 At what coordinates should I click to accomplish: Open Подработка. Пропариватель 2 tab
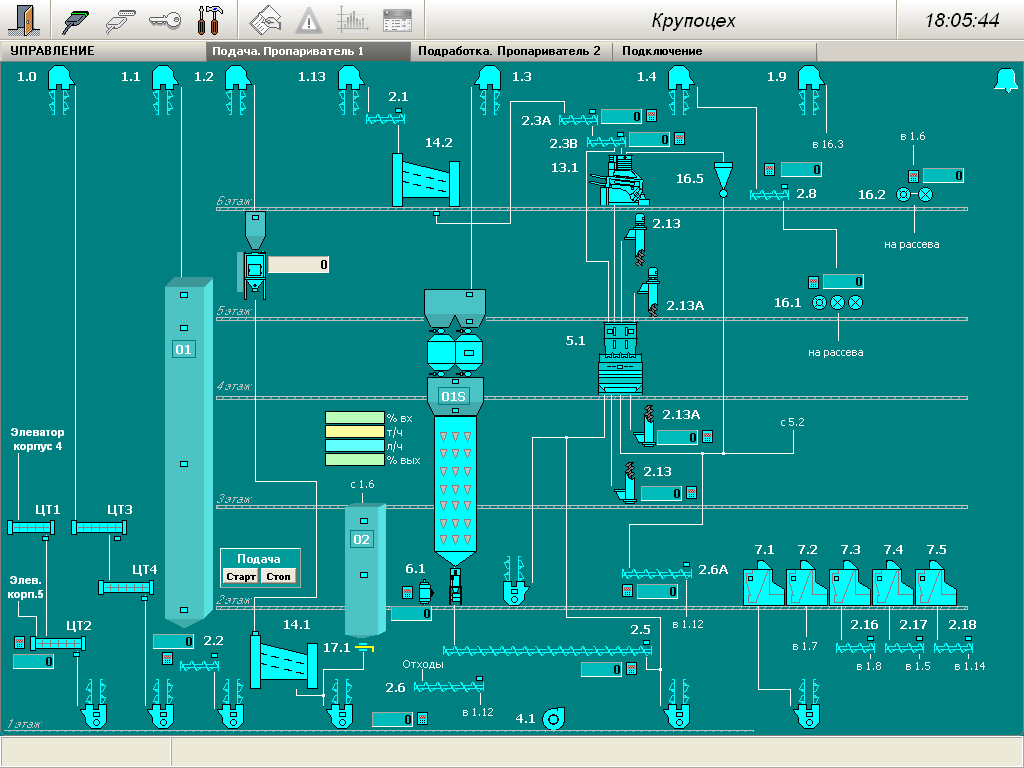click(510, 51)
